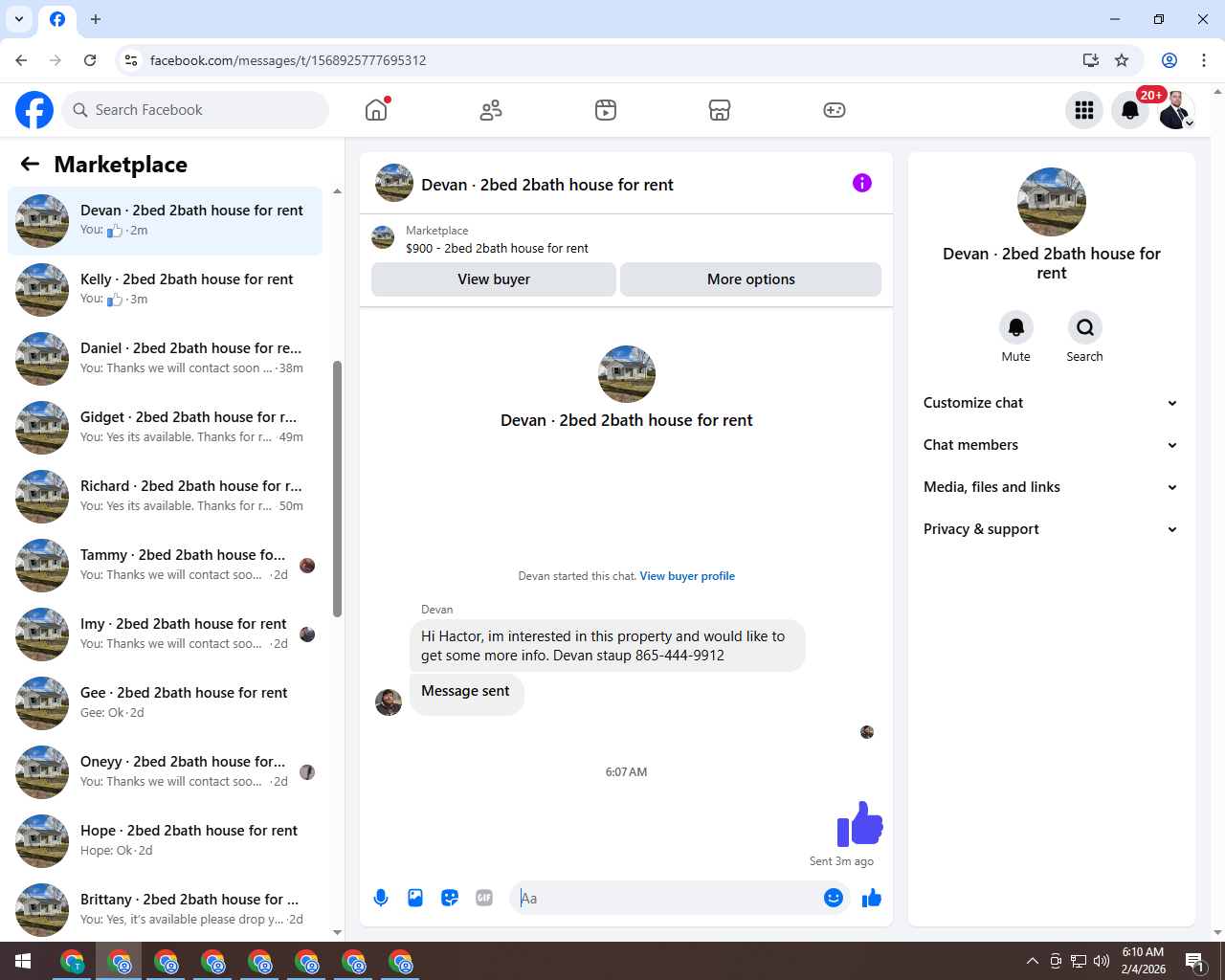Screen dimensions: 1225x980
Task: Send a voice clip with microphone icon
Action: tap(381, 898)
